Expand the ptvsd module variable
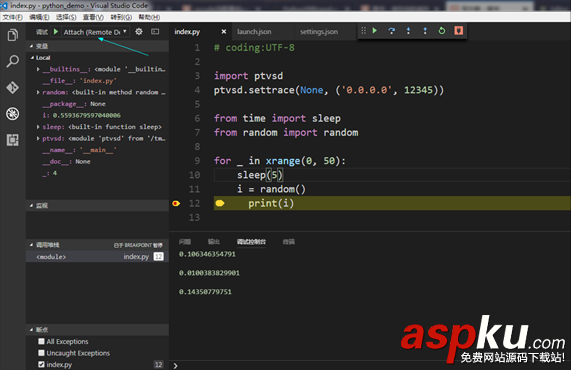The image size is (571, 370). pos(38,138)
